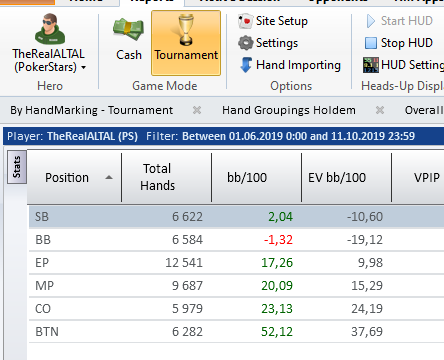Click total hands value 12 541
Screen dimensions: 444x360
pyautogui.click(x=184, y=263)
